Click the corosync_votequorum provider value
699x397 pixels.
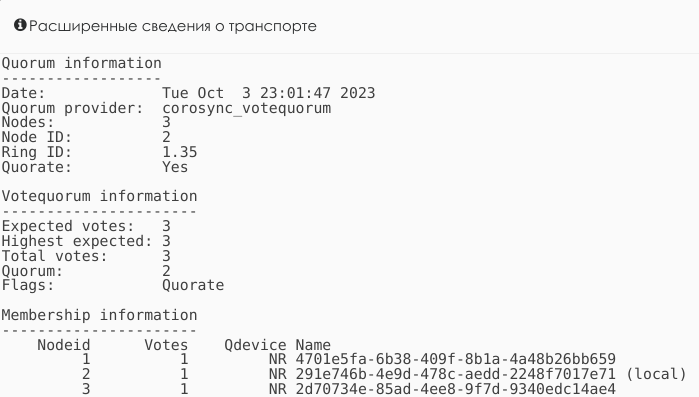pos(247,108)
